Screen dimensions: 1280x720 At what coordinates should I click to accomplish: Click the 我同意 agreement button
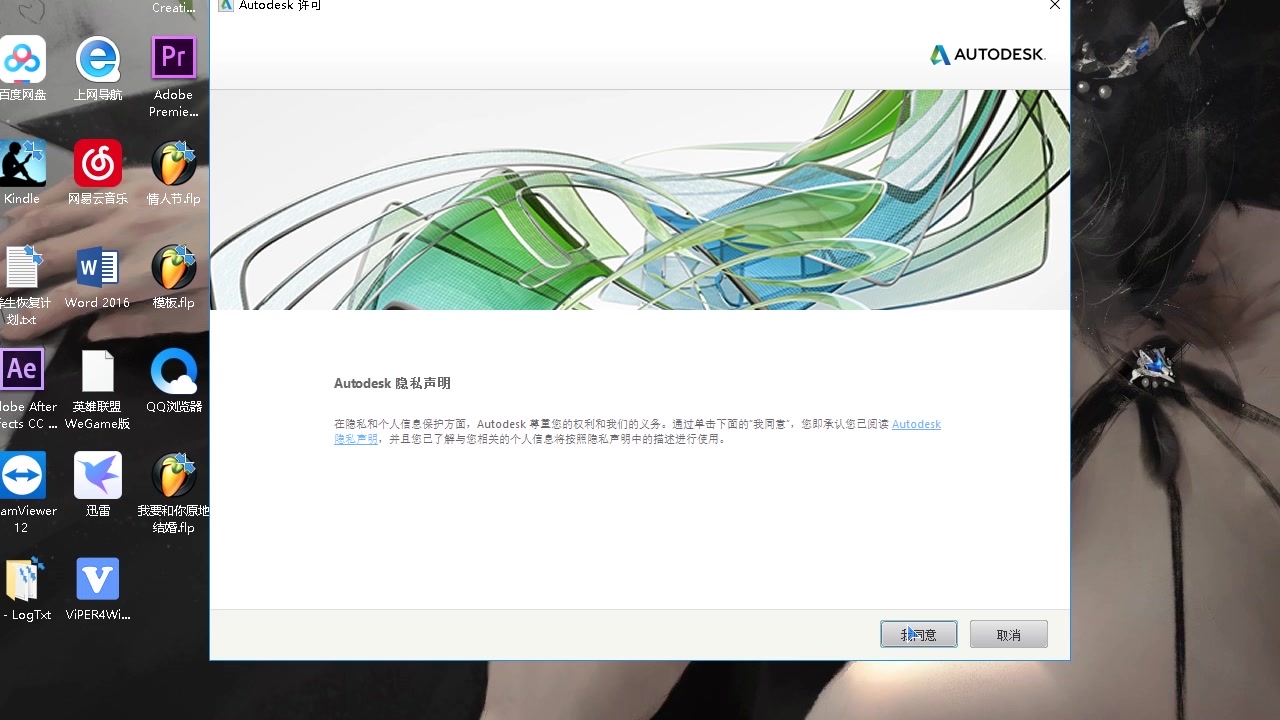tap(918, 633)
